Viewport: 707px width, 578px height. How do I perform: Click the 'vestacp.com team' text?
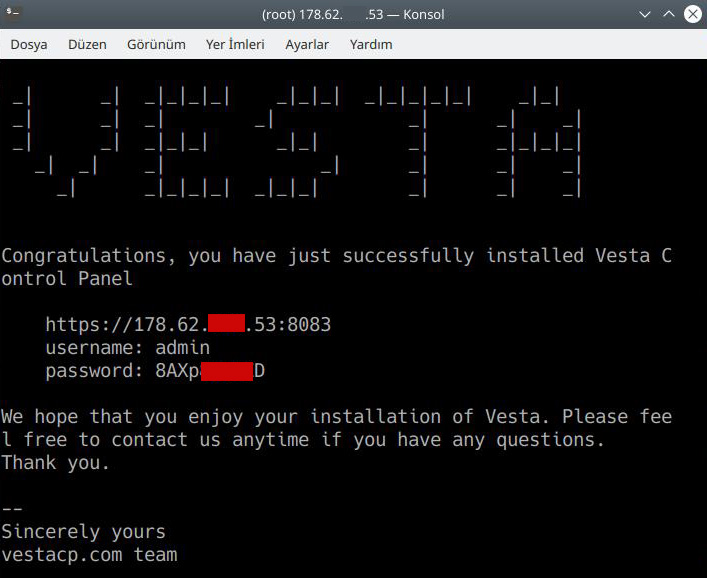pyautogui.click(x=89, y=554)
